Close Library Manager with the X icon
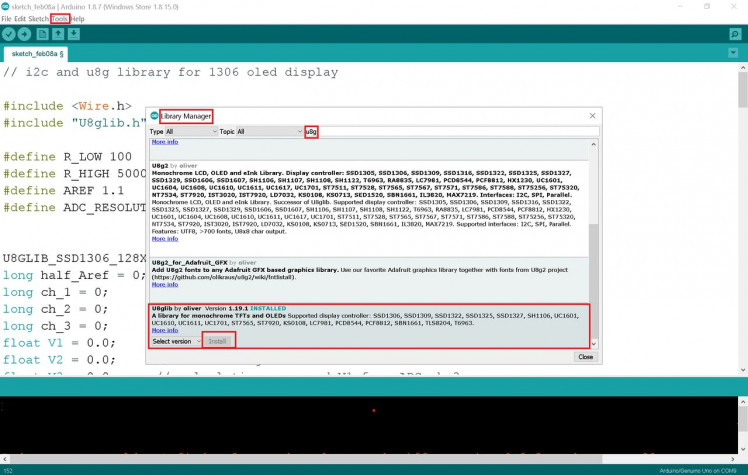748x475 pixels. [592, 116]
